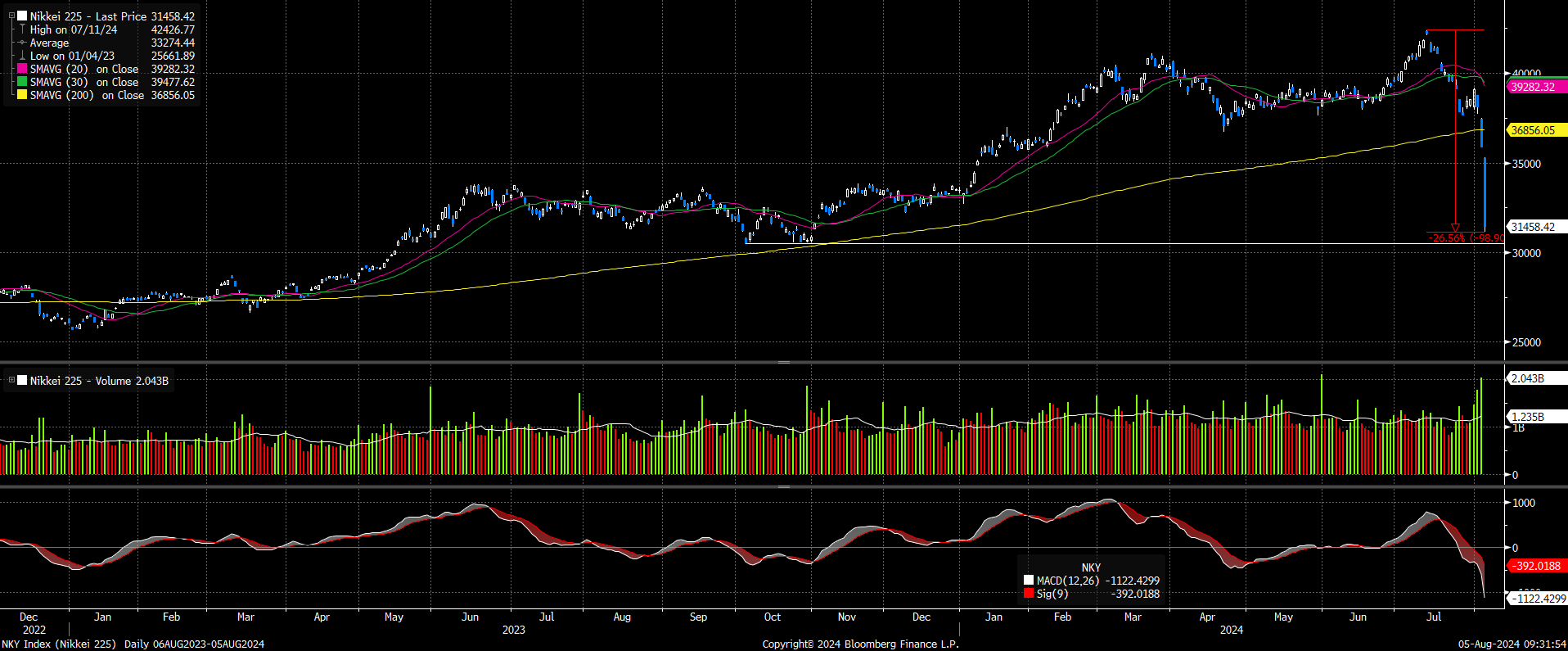Click the white Nikkei 225 Last Price swatch
Image resolution: width=1568 pixels, height=651 pixels.
[x=23, y=16]
